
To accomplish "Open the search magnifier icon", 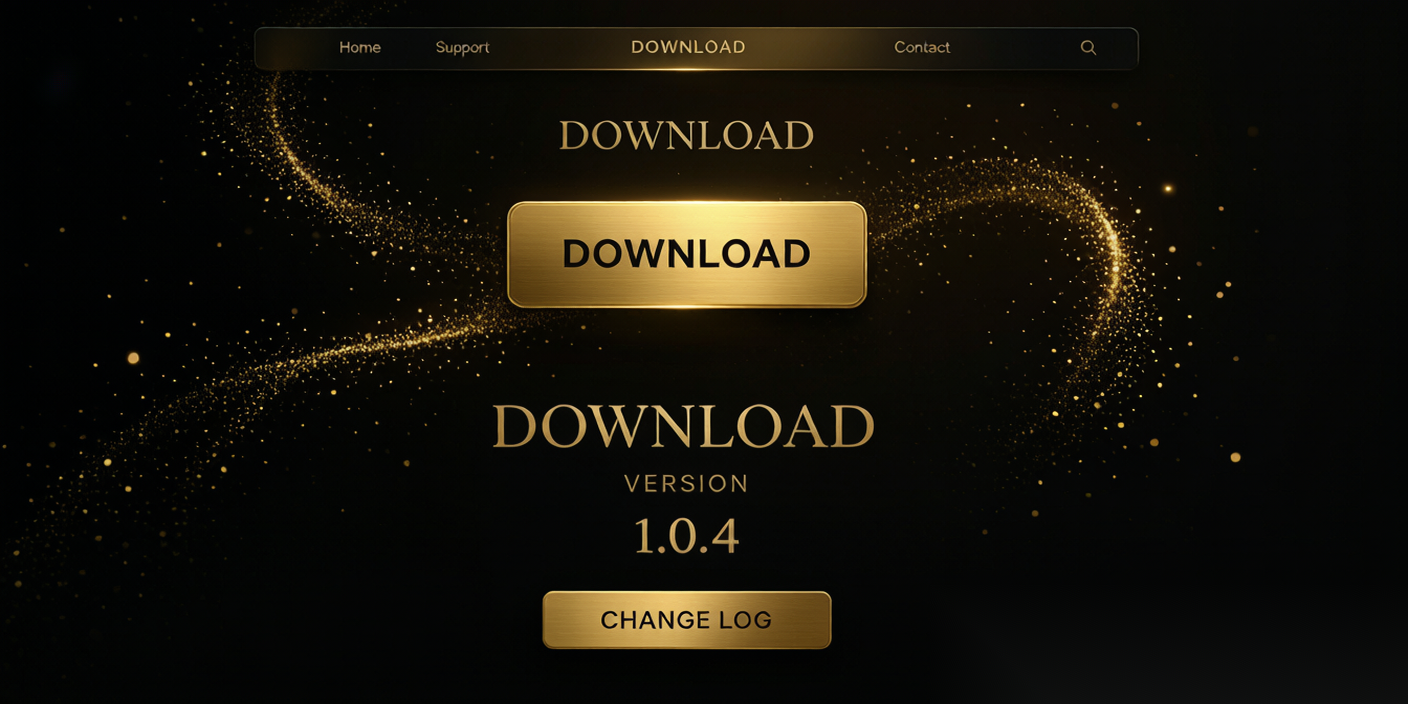I will (x=1088, y=48).
